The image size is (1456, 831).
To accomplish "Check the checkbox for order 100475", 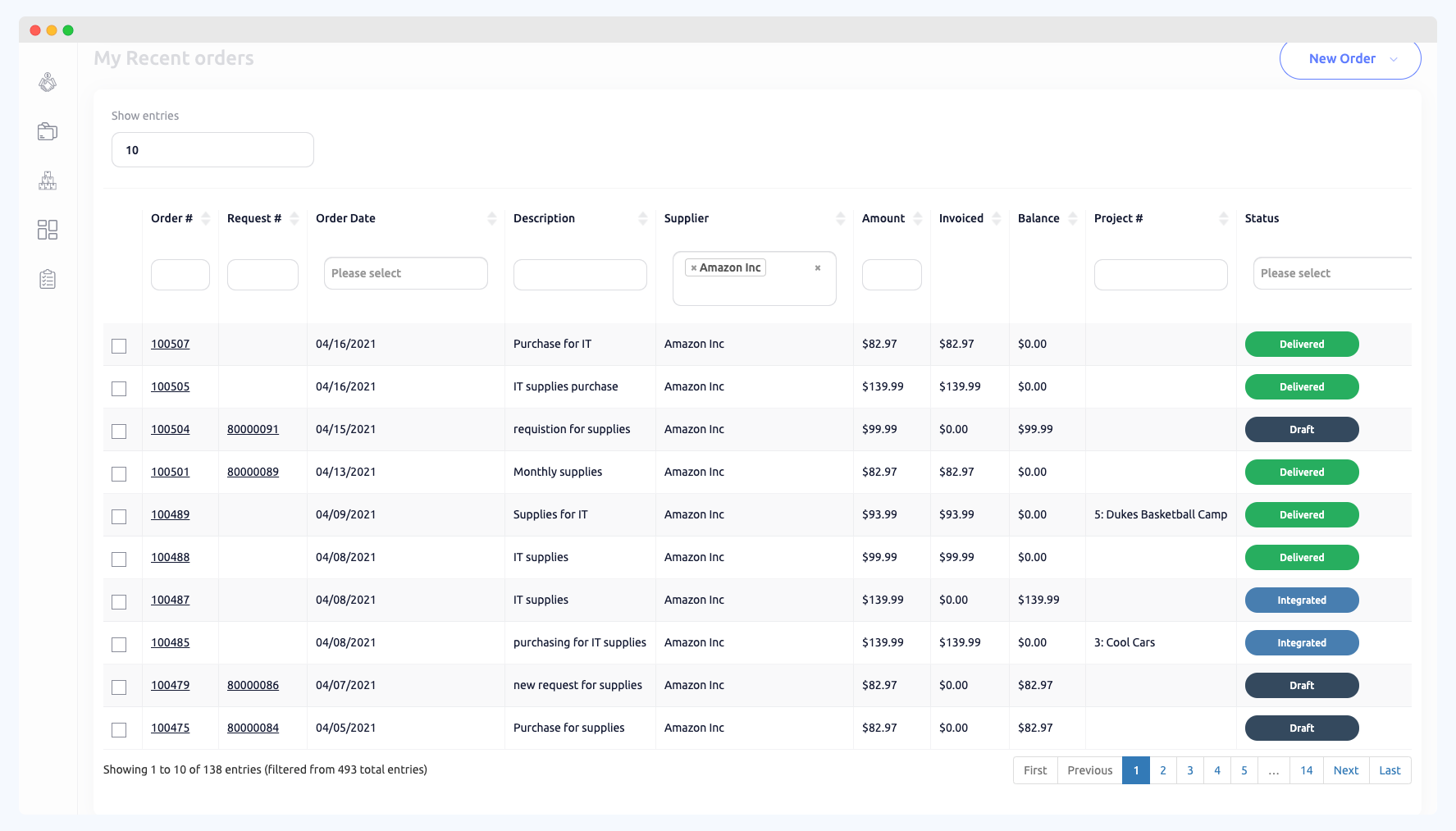I will (119, 729).
